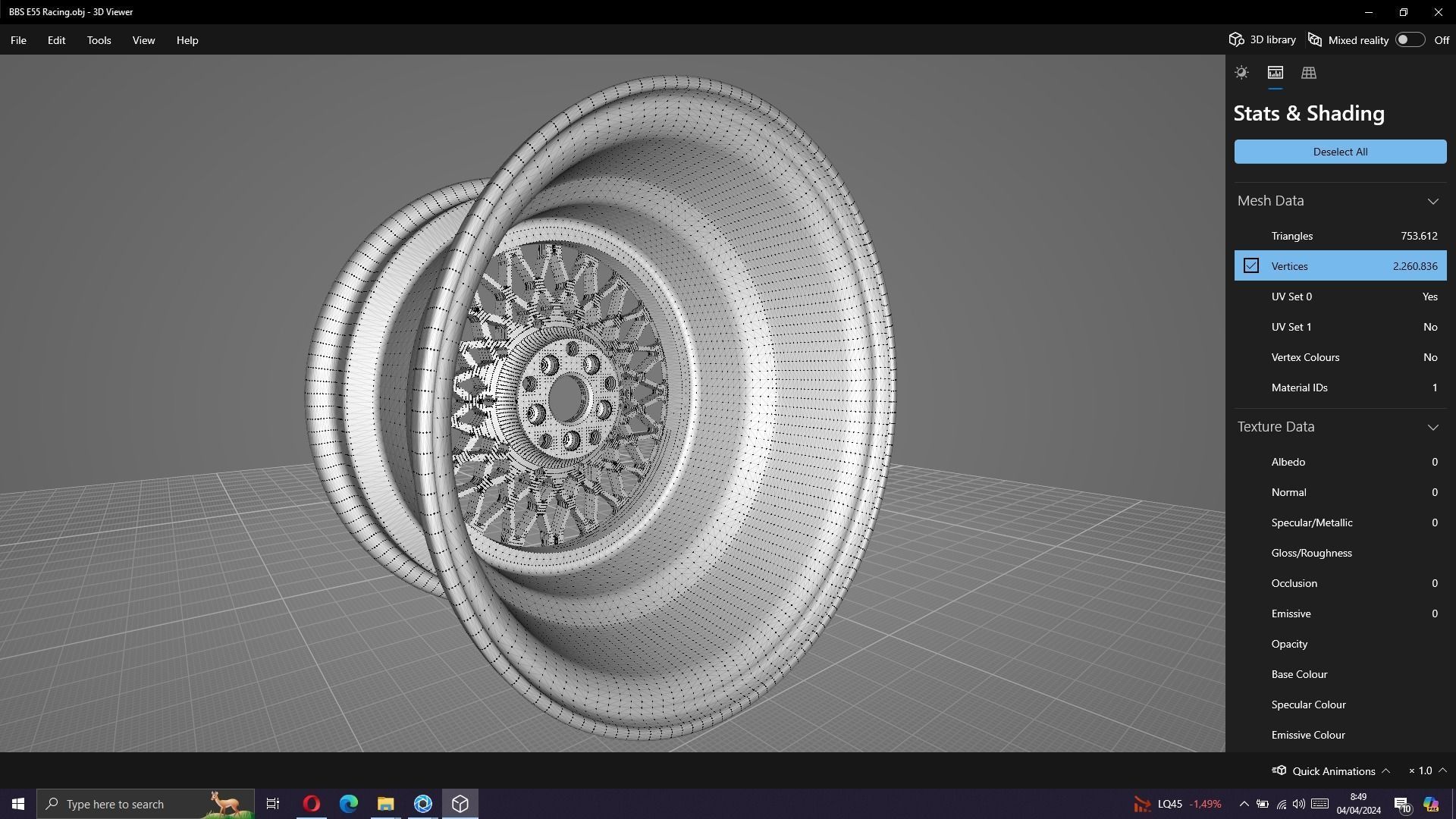Collapse the Texture Data section
Screen dimensions: 1456x819
pos(1432,427)
